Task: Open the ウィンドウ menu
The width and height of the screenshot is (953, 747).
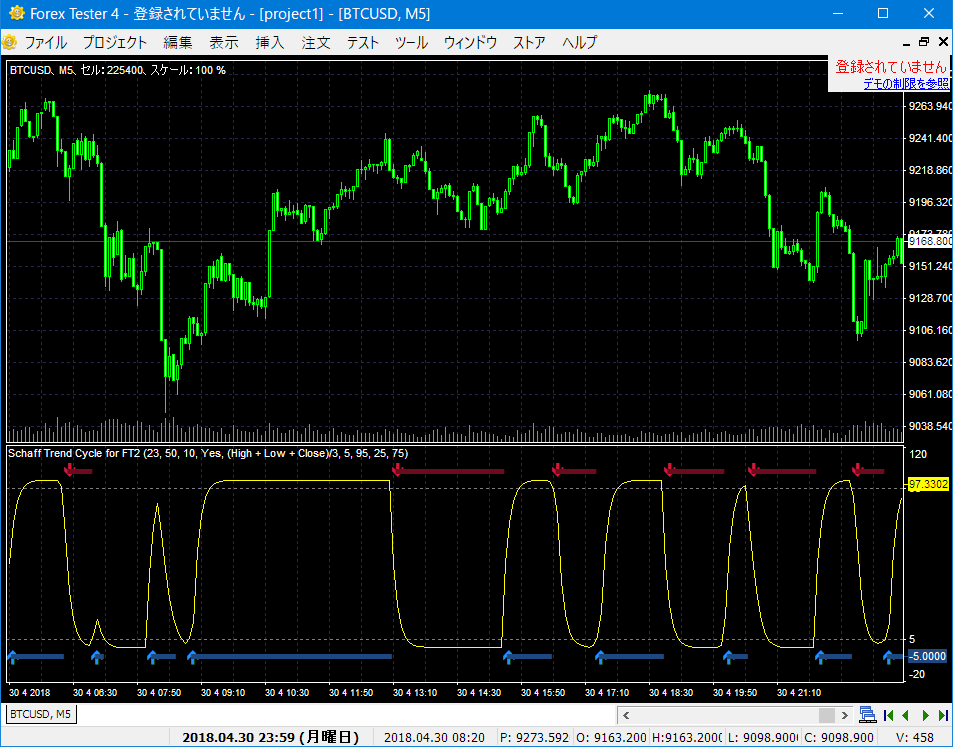Action: (x=470, y=43)
